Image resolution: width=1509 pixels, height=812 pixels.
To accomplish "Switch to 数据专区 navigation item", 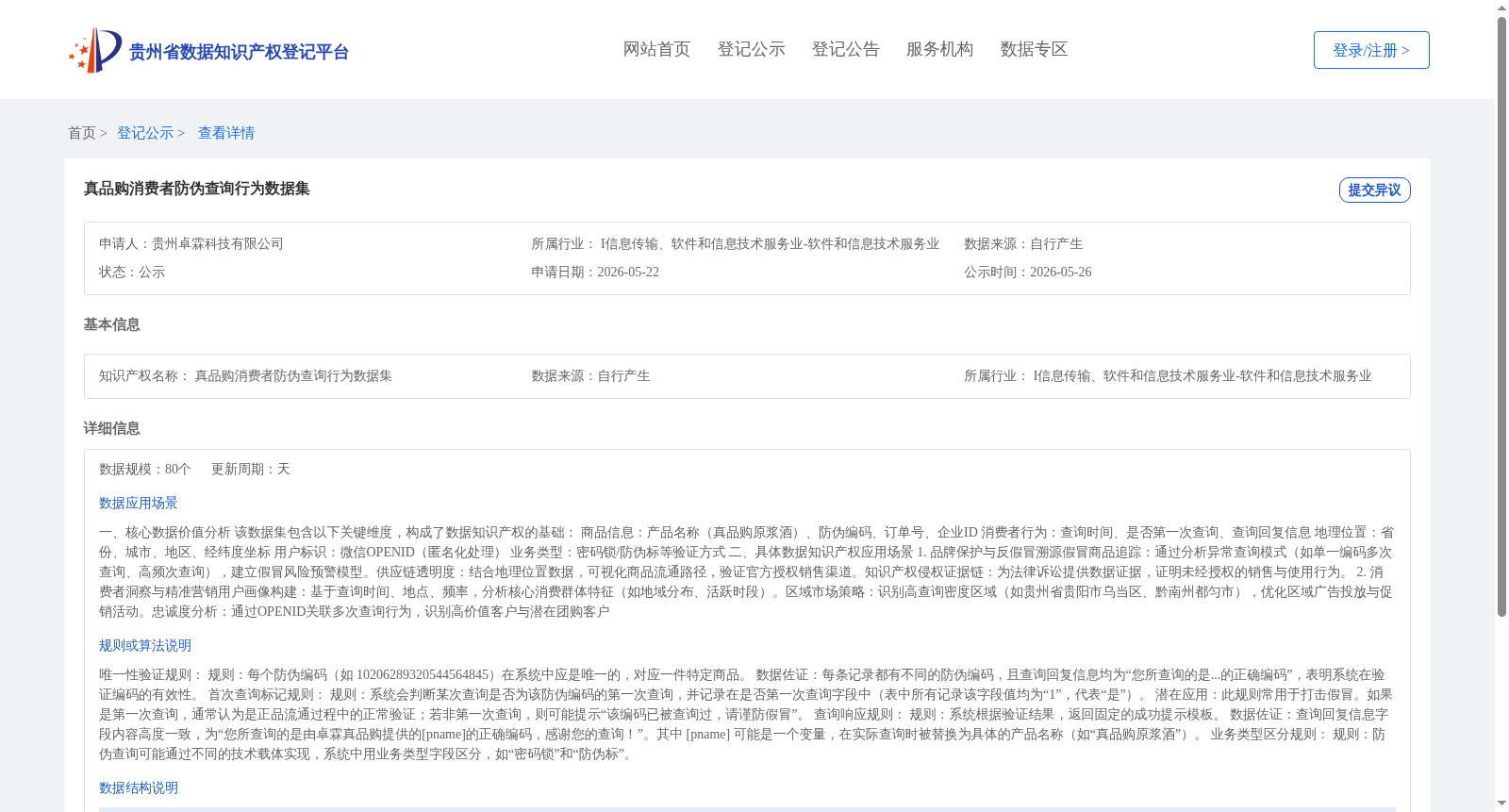I will pyautogui.click(x=1034, y=49).
